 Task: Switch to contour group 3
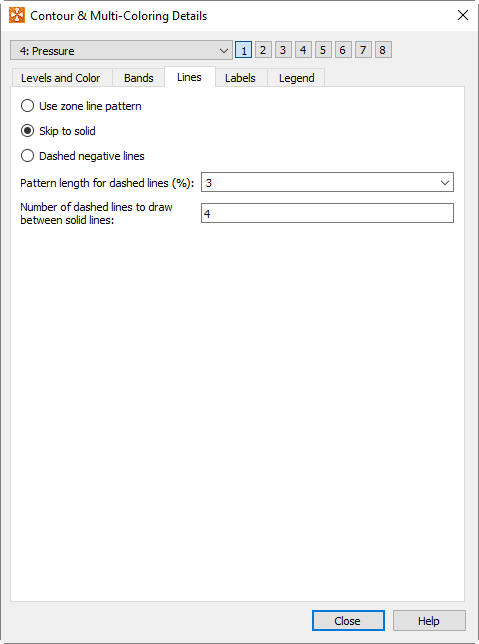283,50
